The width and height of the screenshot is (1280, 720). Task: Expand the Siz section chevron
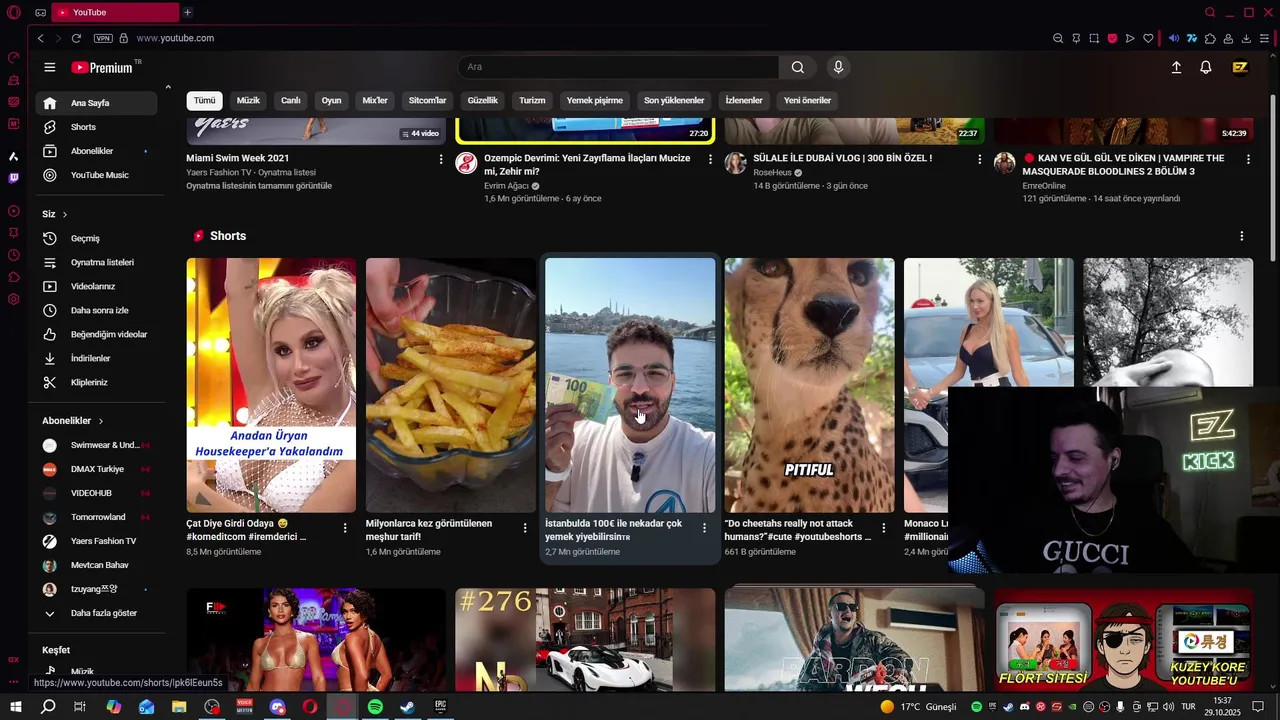point(65,214)
